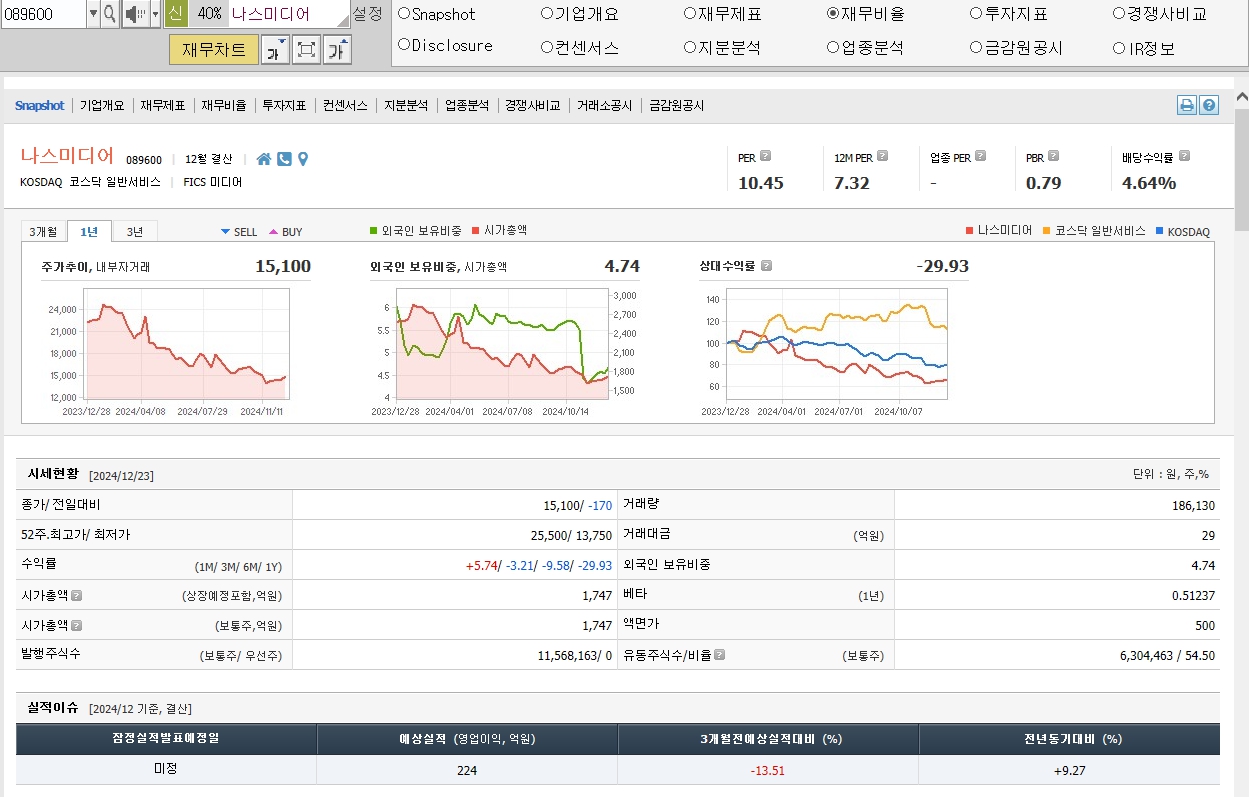This screenshot has width=1249, height=797.
Task: Select the IR정보 radio button
Action: [x=1119, y=47]
